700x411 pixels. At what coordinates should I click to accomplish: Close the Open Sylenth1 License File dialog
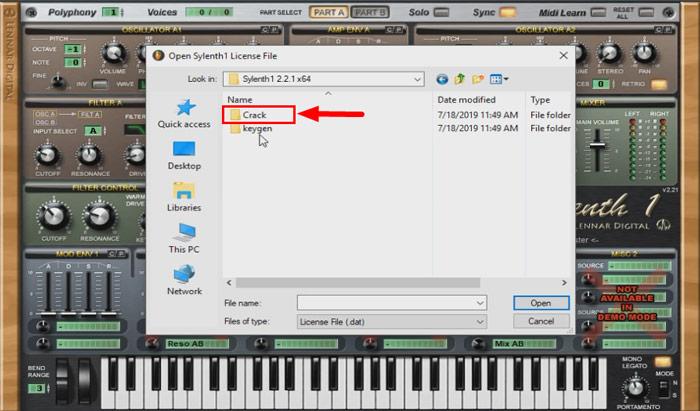[x=563, y=56]
